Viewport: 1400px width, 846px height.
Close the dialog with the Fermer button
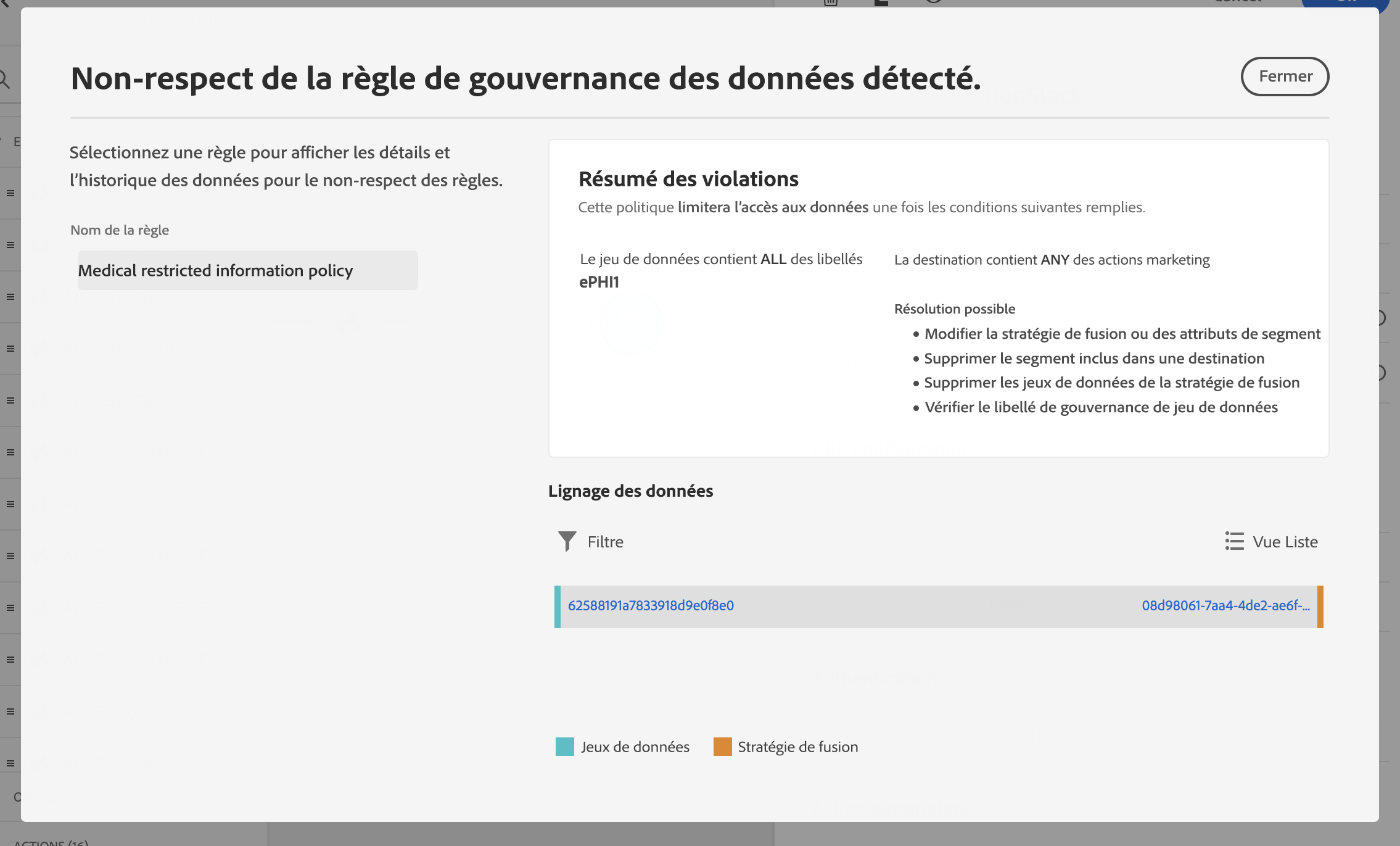1285,77
